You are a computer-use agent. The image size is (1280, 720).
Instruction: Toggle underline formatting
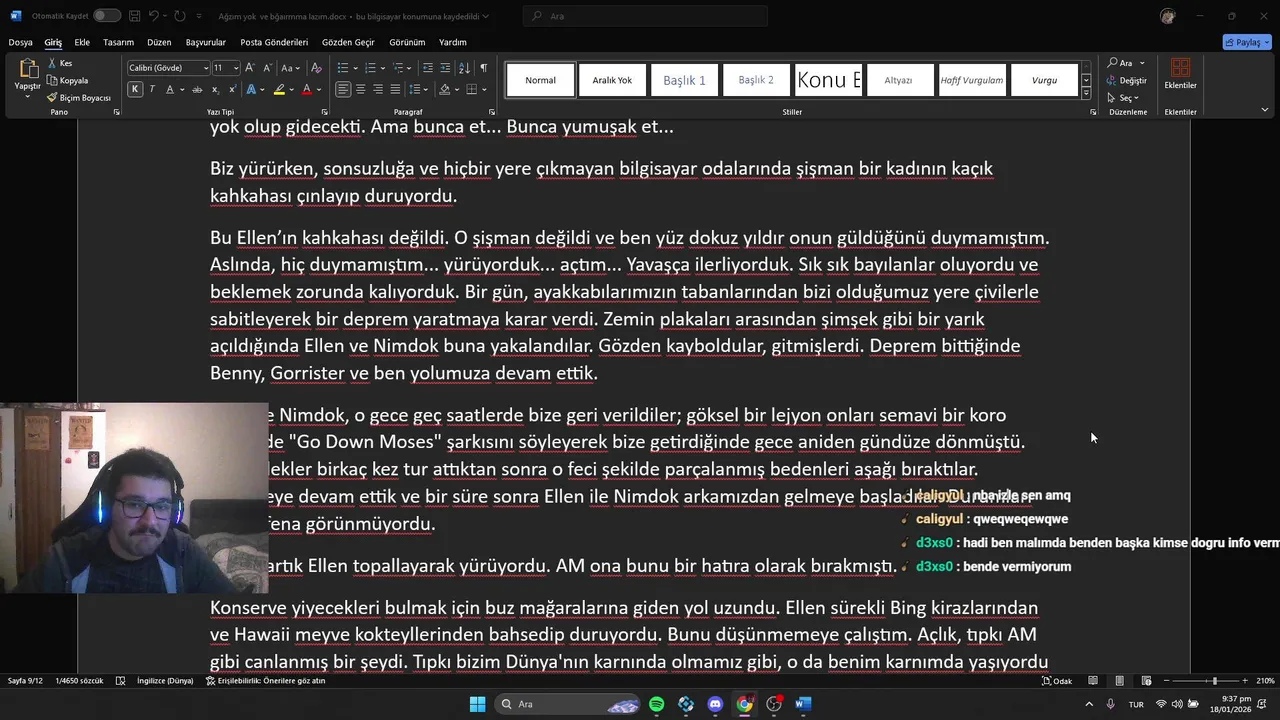click(169, 89)
